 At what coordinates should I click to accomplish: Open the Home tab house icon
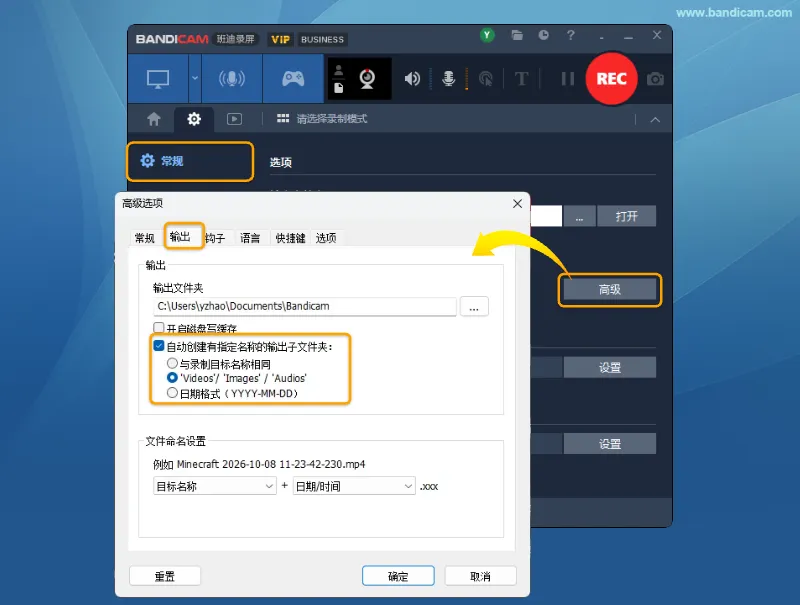click(x=154, y=119)
